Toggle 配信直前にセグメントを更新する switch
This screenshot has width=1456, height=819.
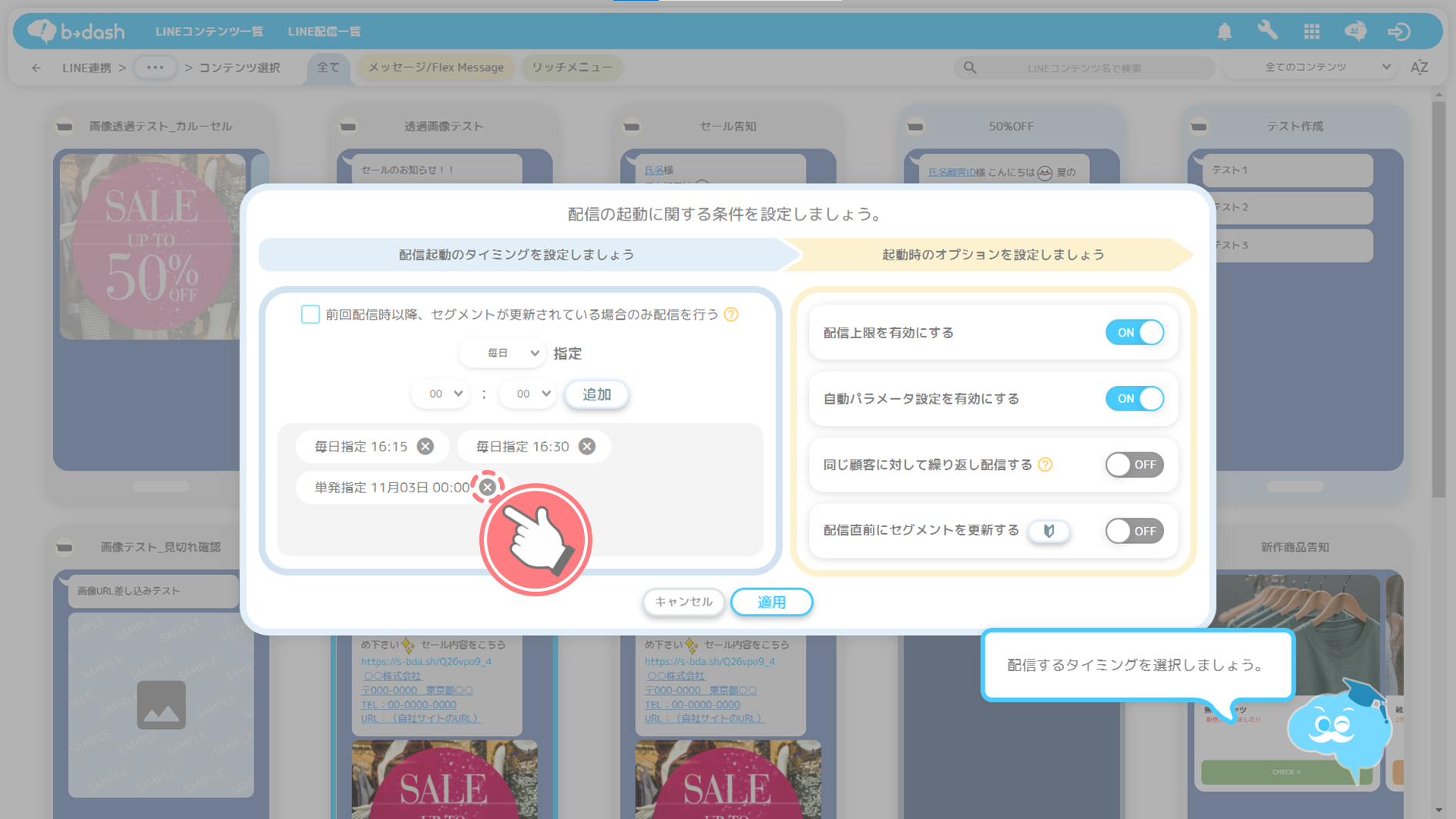click(1134, 531)
